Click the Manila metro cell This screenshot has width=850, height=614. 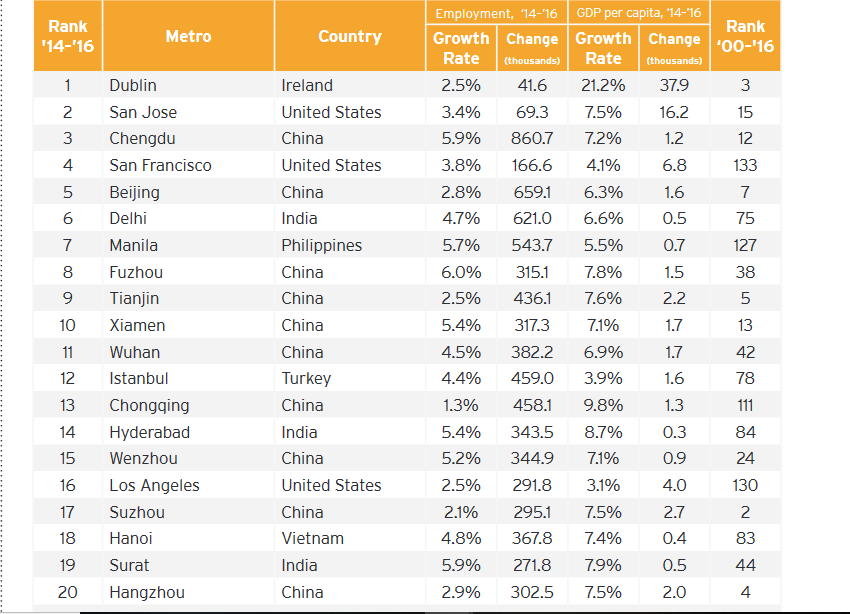pos(134,245)
